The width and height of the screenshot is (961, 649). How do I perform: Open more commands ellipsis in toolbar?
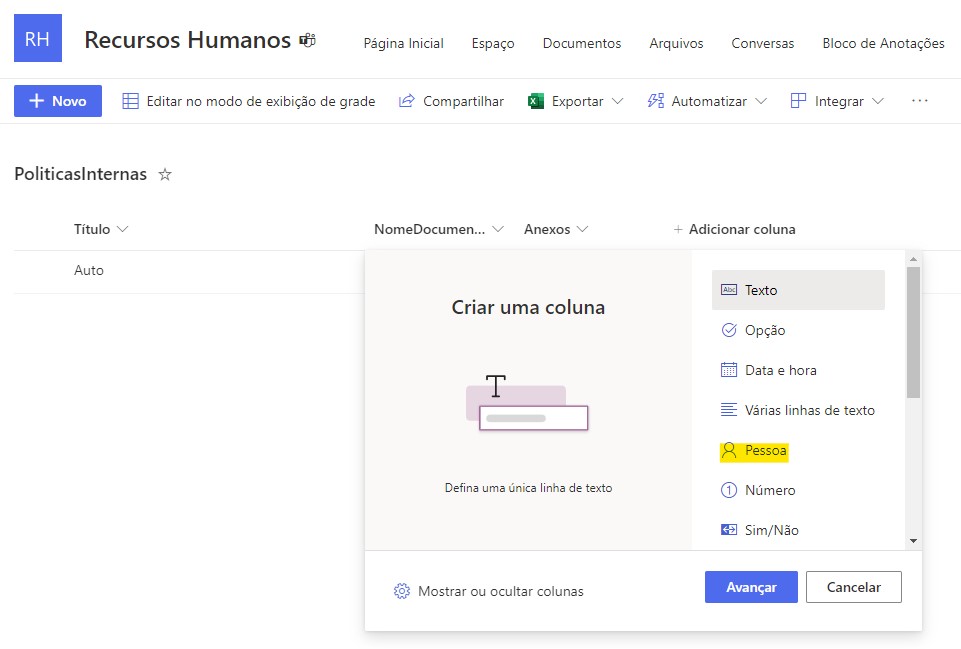point(920,101)
